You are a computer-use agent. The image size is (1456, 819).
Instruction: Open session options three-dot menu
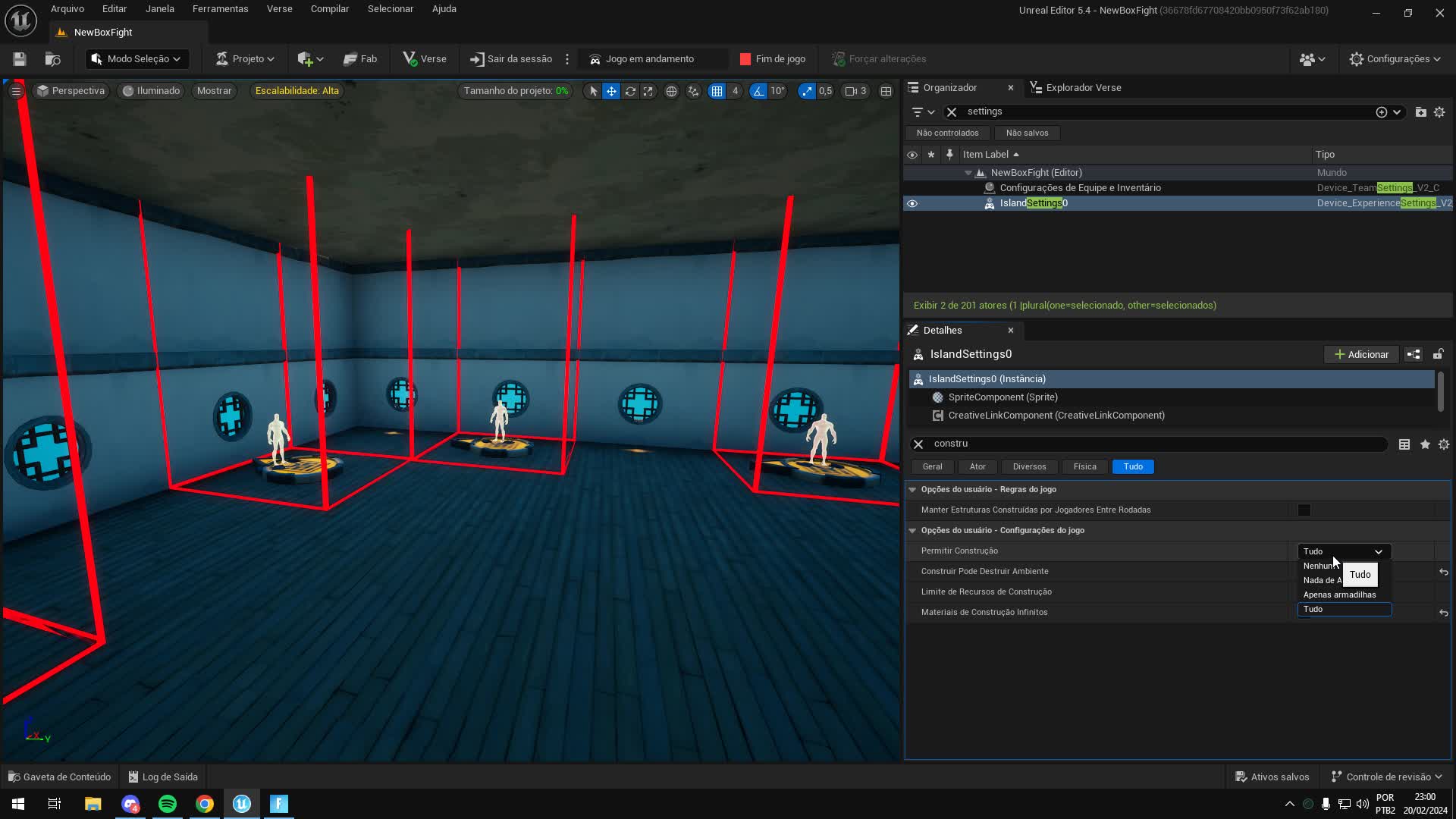point(567,59)
